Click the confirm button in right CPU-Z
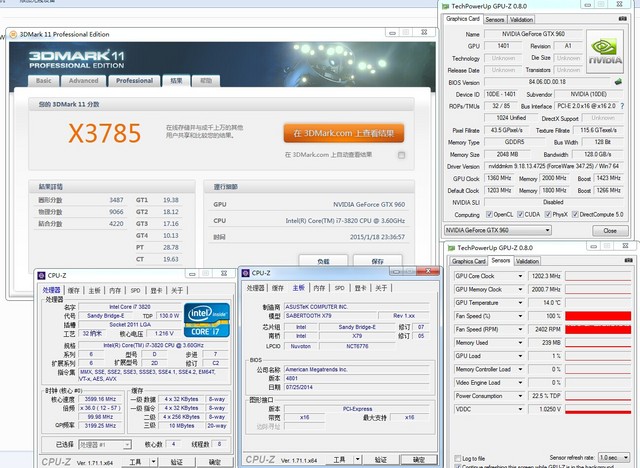 [419, 459]
